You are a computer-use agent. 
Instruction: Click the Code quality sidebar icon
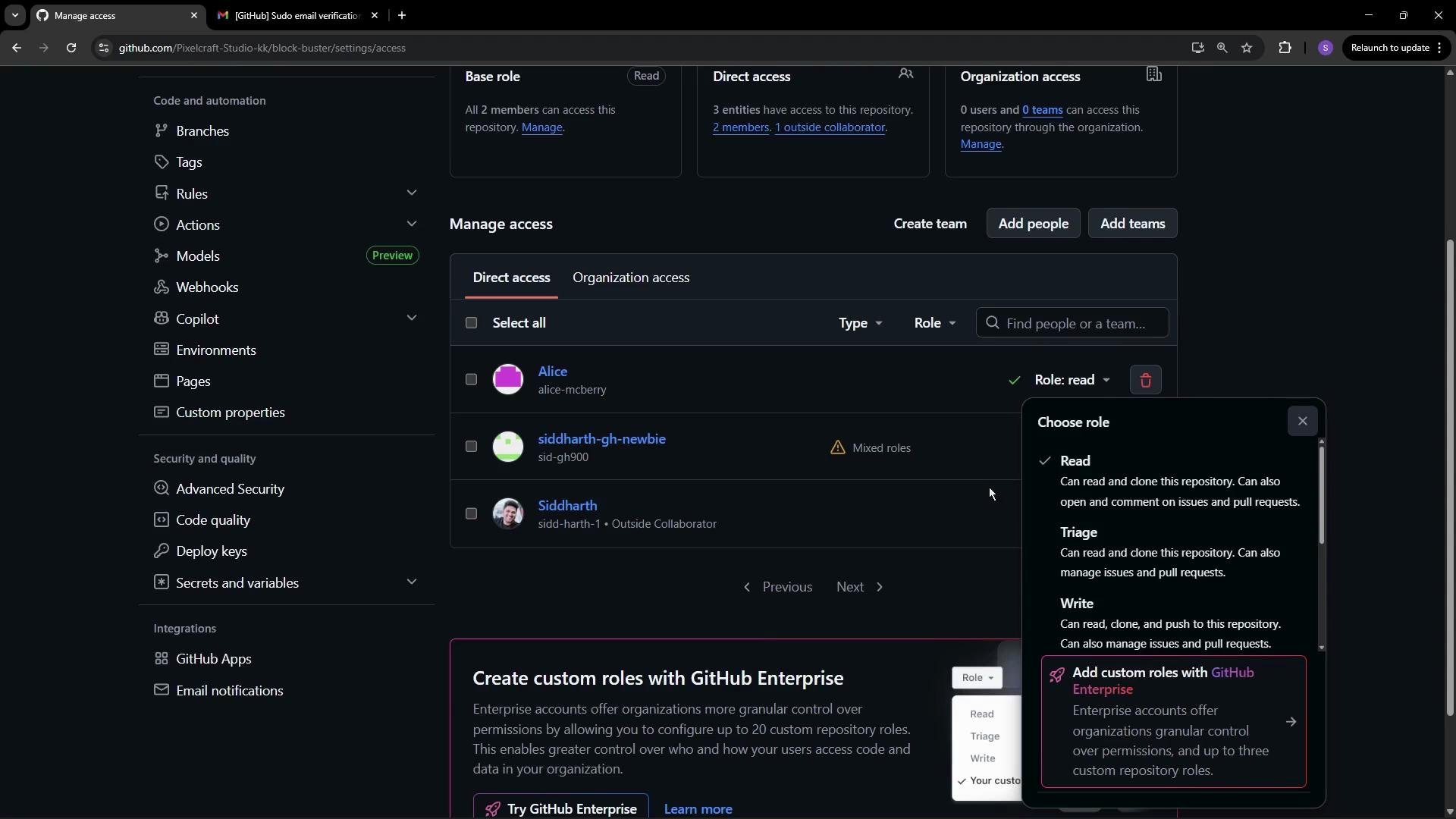tap(161, 519)
